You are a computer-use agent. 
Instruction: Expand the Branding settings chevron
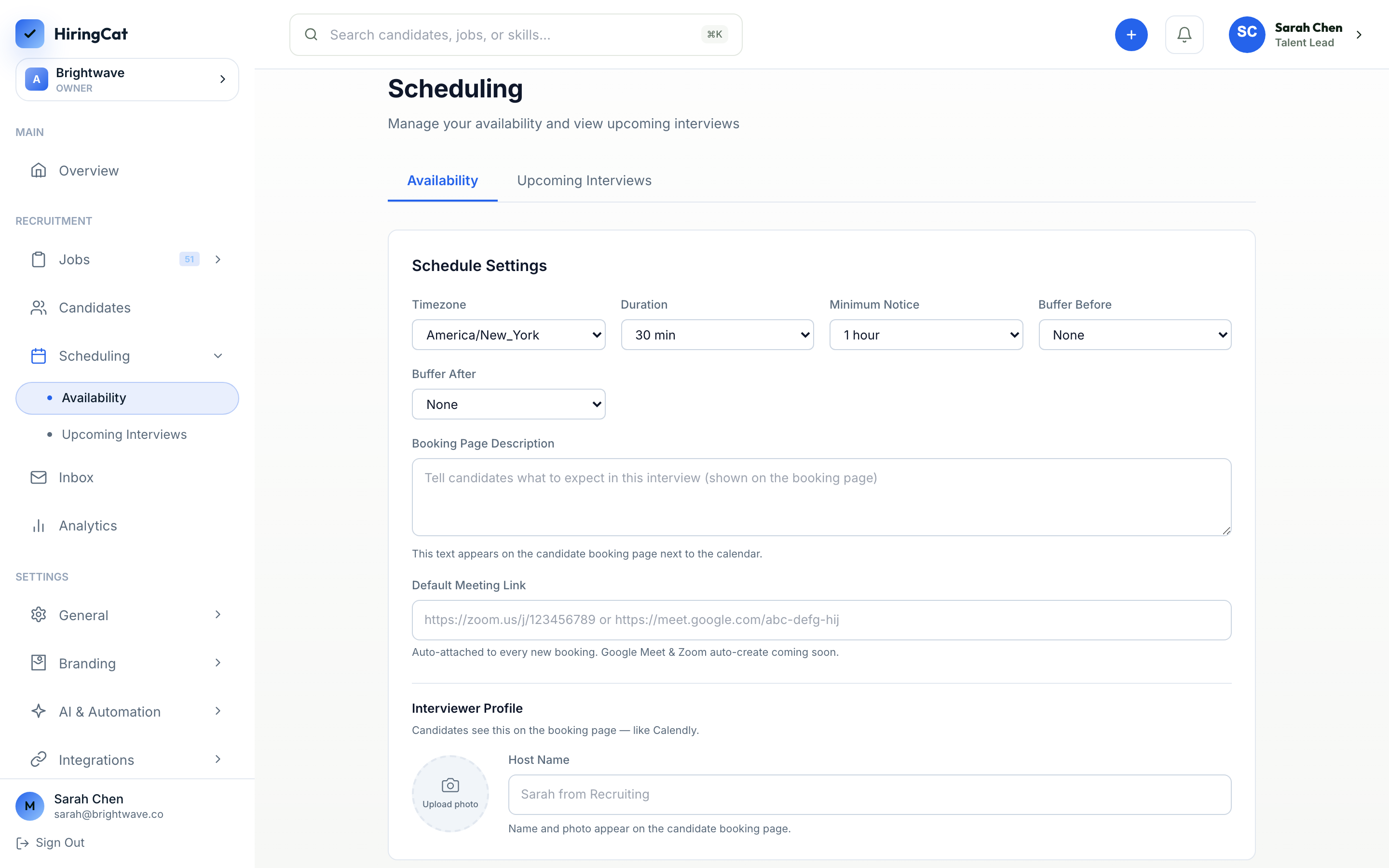pos(218,663)
